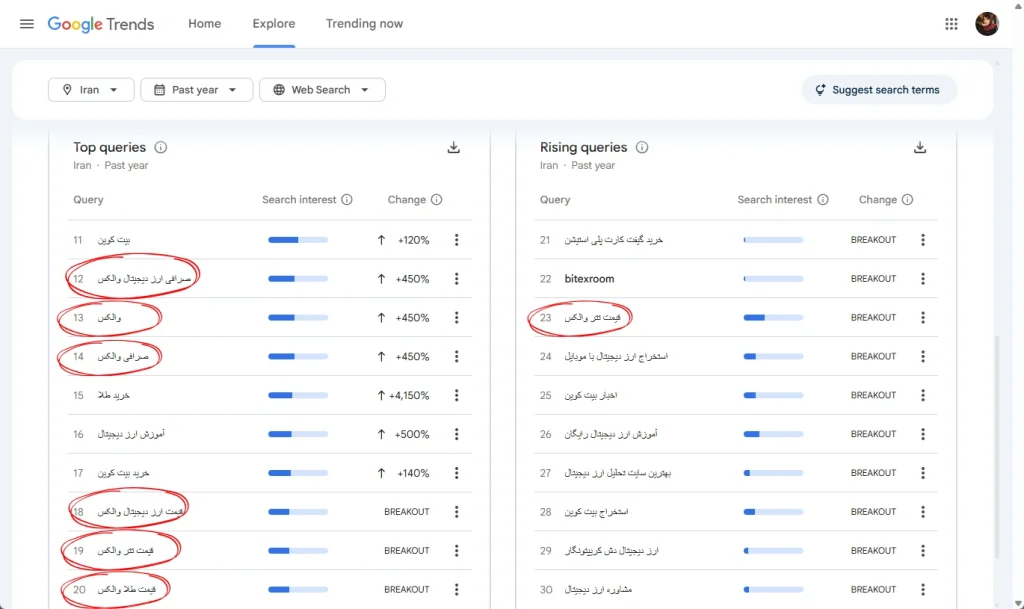Click BREAKOUT label for rising row 30
This screenshot has height=609, width=1024.
pyautogui.click(x=873, y=589)
